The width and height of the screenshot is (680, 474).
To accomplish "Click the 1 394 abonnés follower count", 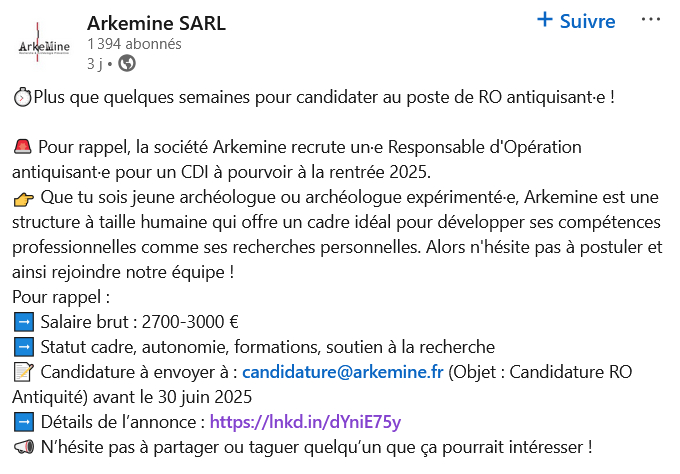I will tap(134, 44).
